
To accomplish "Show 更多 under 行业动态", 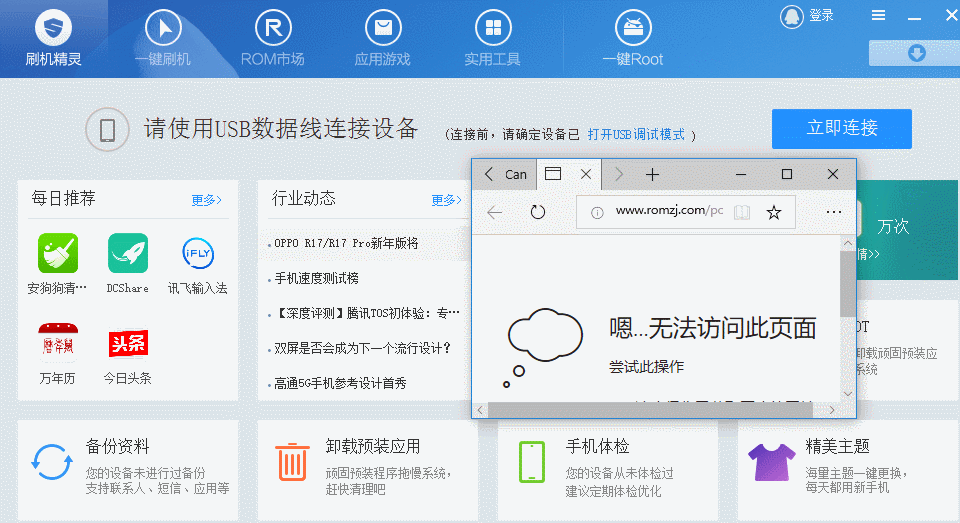I will (x=446, y=200).
